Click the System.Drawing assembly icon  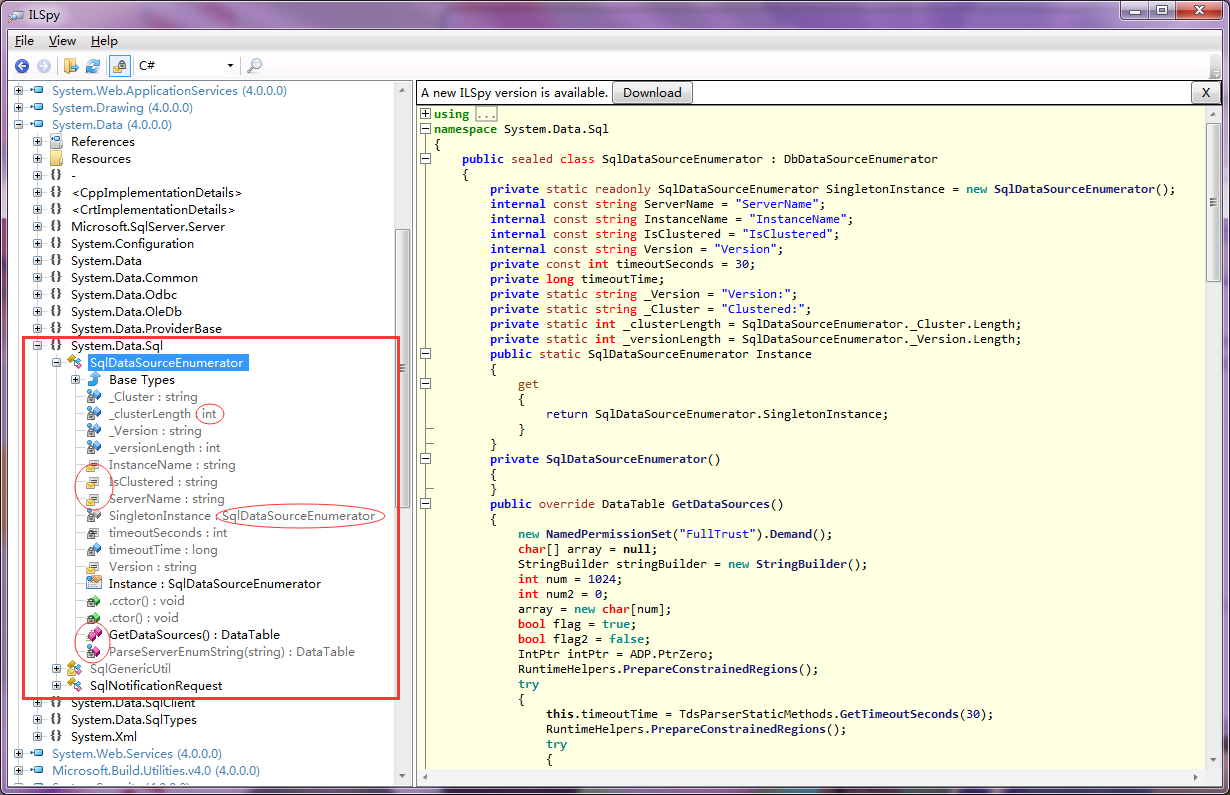point(37,107)
